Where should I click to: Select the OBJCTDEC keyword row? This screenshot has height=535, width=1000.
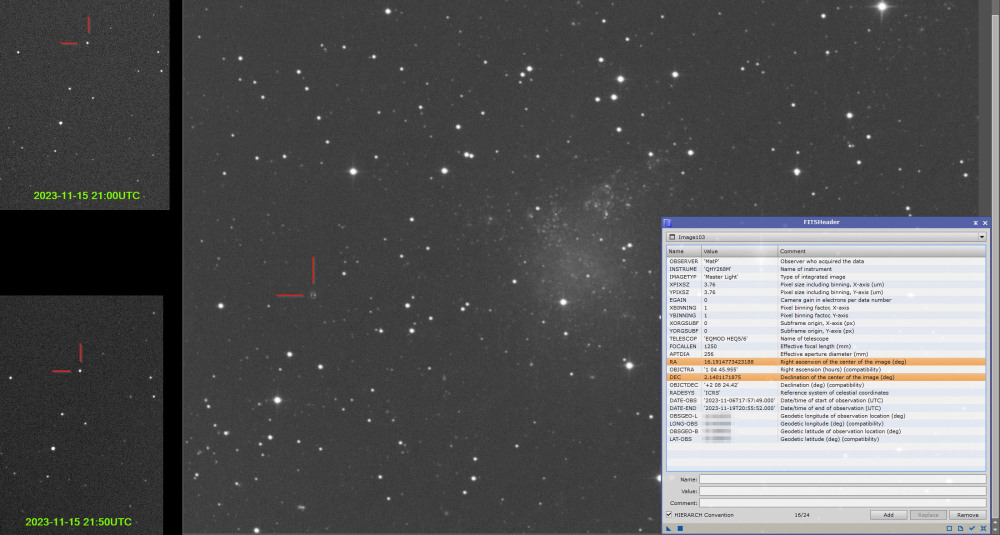[x=826, y=385]
